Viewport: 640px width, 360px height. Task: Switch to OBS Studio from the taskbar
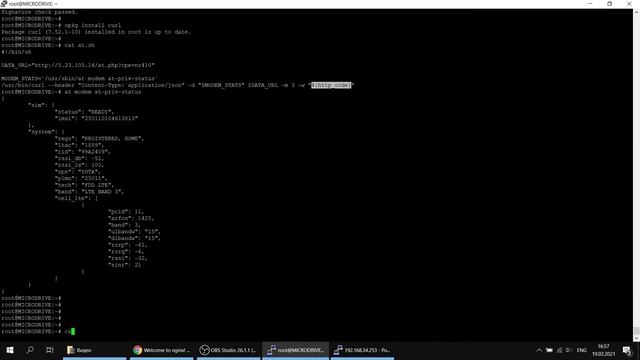(228, 350)
